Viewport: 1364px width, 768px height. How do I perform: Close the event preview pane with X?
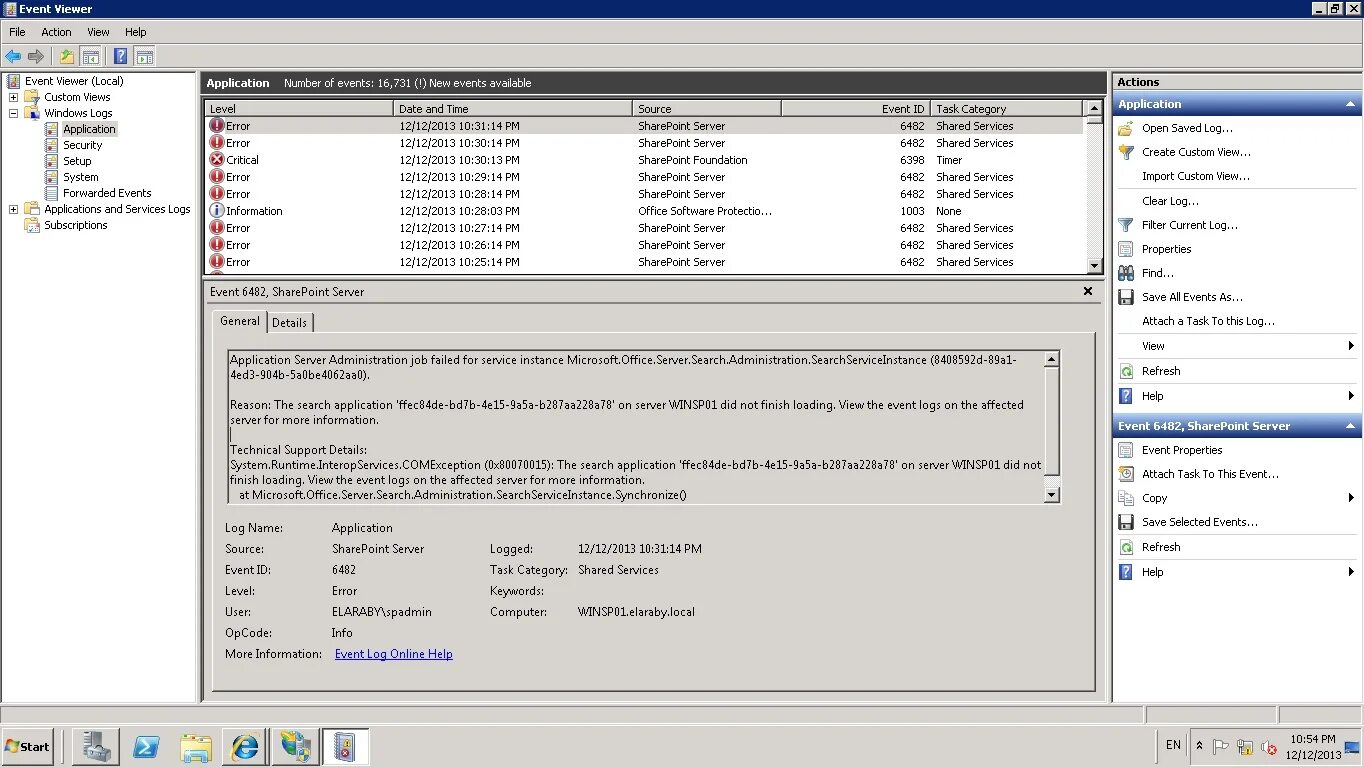click(1088, 291)
